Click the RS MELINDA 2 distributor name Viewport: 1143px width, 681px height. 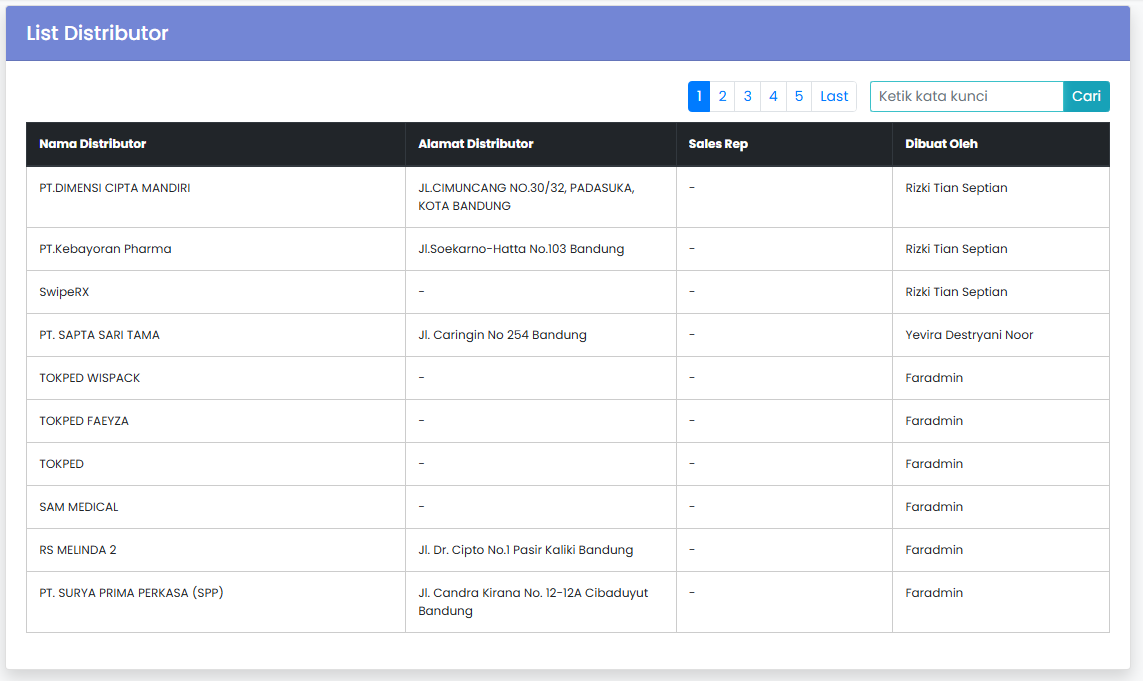tap(78, 550)
